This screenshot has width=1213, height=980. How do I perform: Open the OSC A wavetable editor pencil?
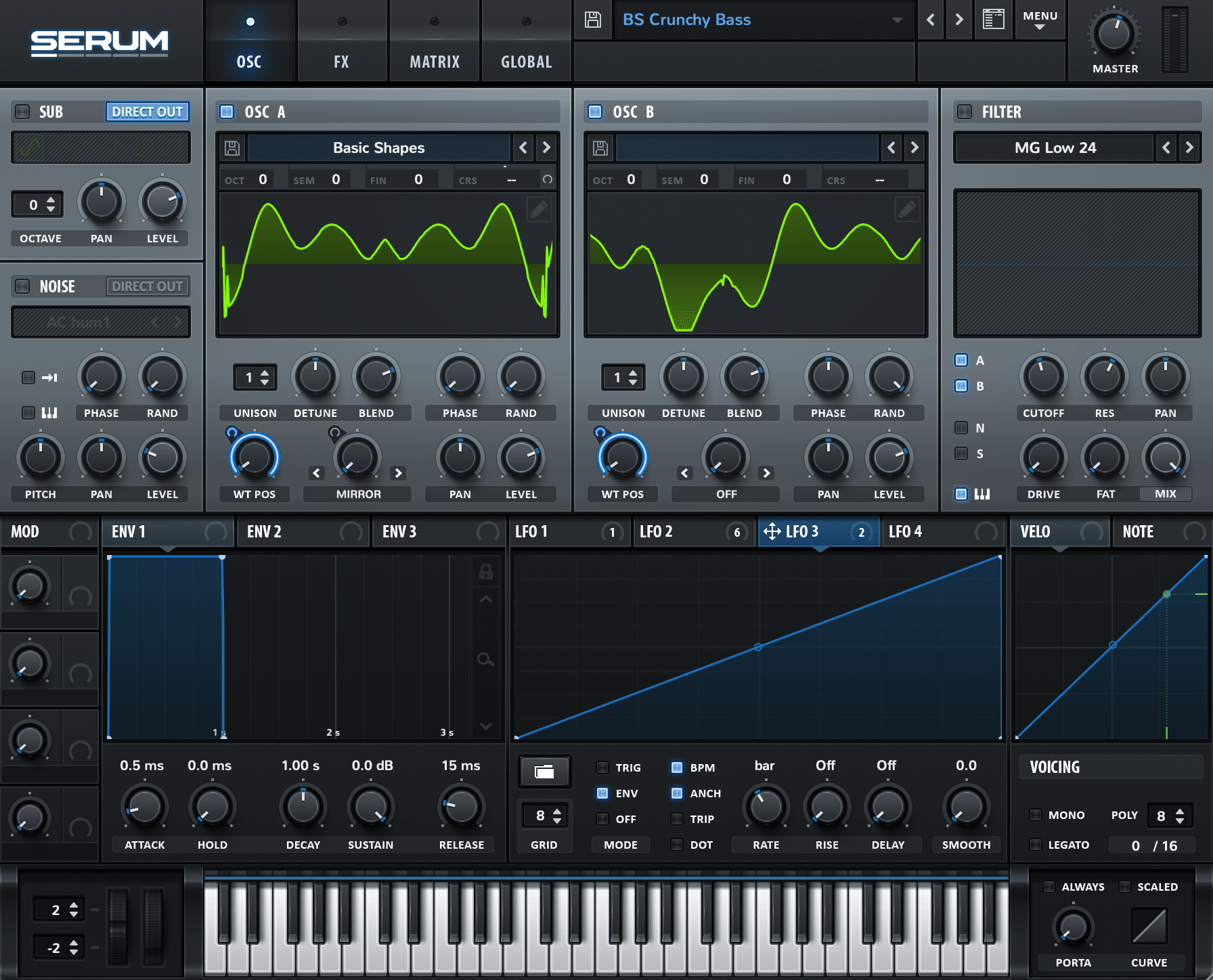(x=539, y=210)
